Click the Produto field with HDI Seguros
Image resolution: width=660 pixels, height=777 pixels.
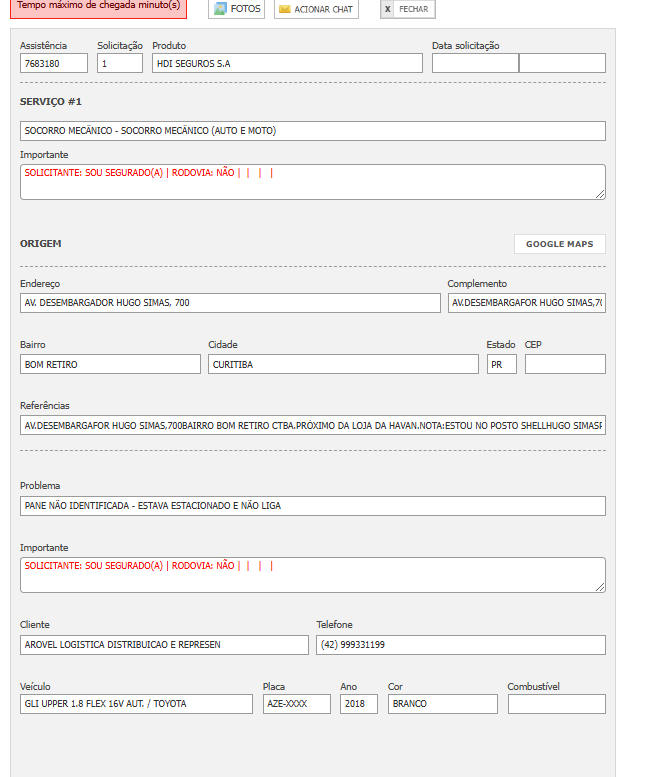pos(287,63)
